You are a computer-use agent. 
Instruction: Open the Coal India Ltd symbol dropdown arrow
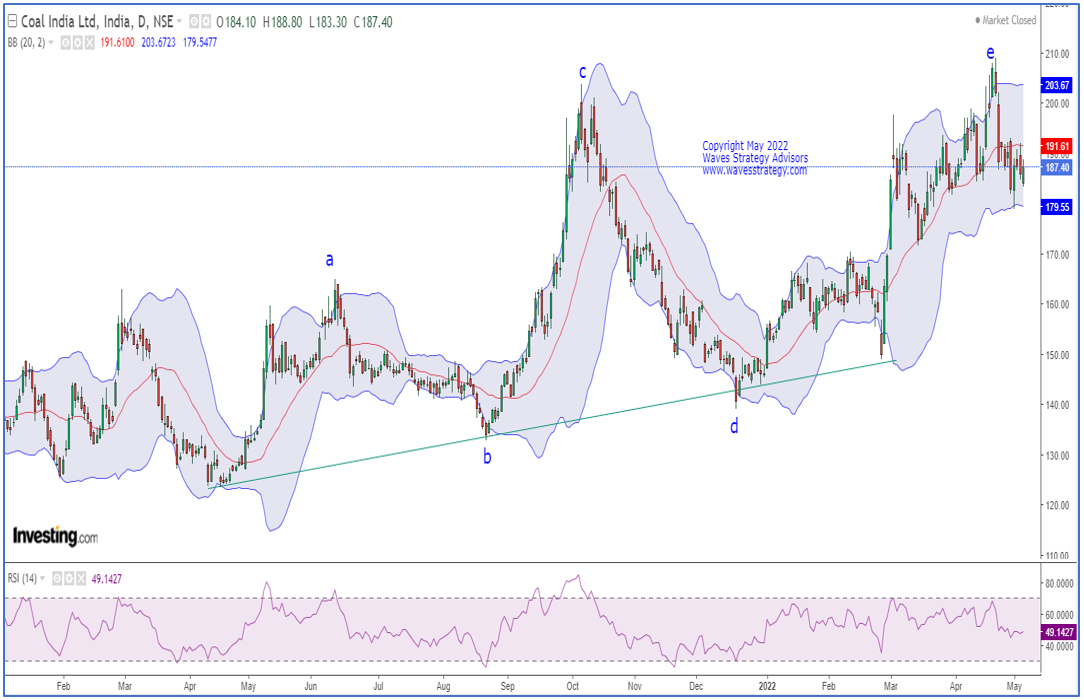coord(180,22)
